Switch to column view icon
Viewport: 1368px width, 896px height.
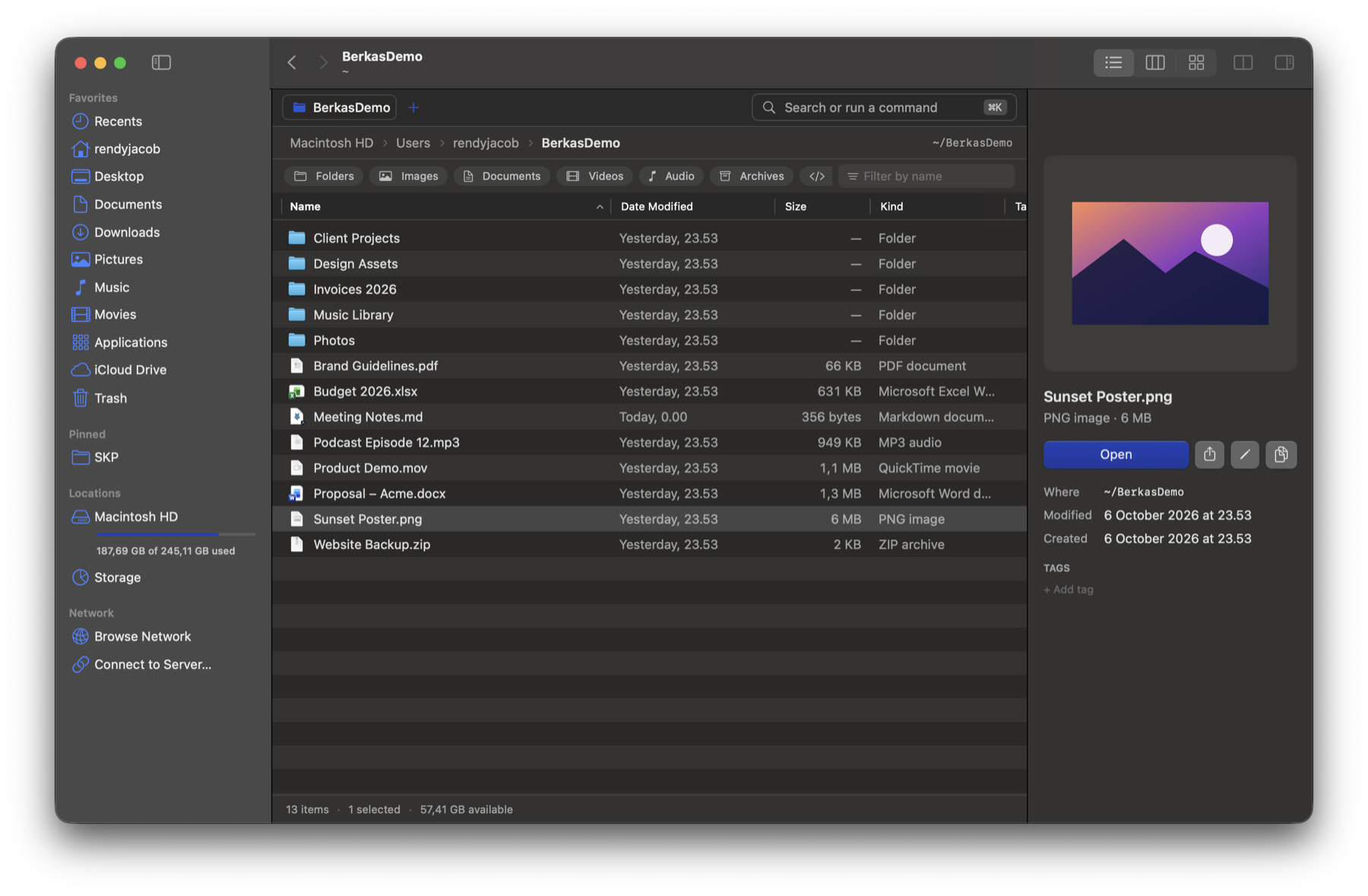click(1154, 62)
